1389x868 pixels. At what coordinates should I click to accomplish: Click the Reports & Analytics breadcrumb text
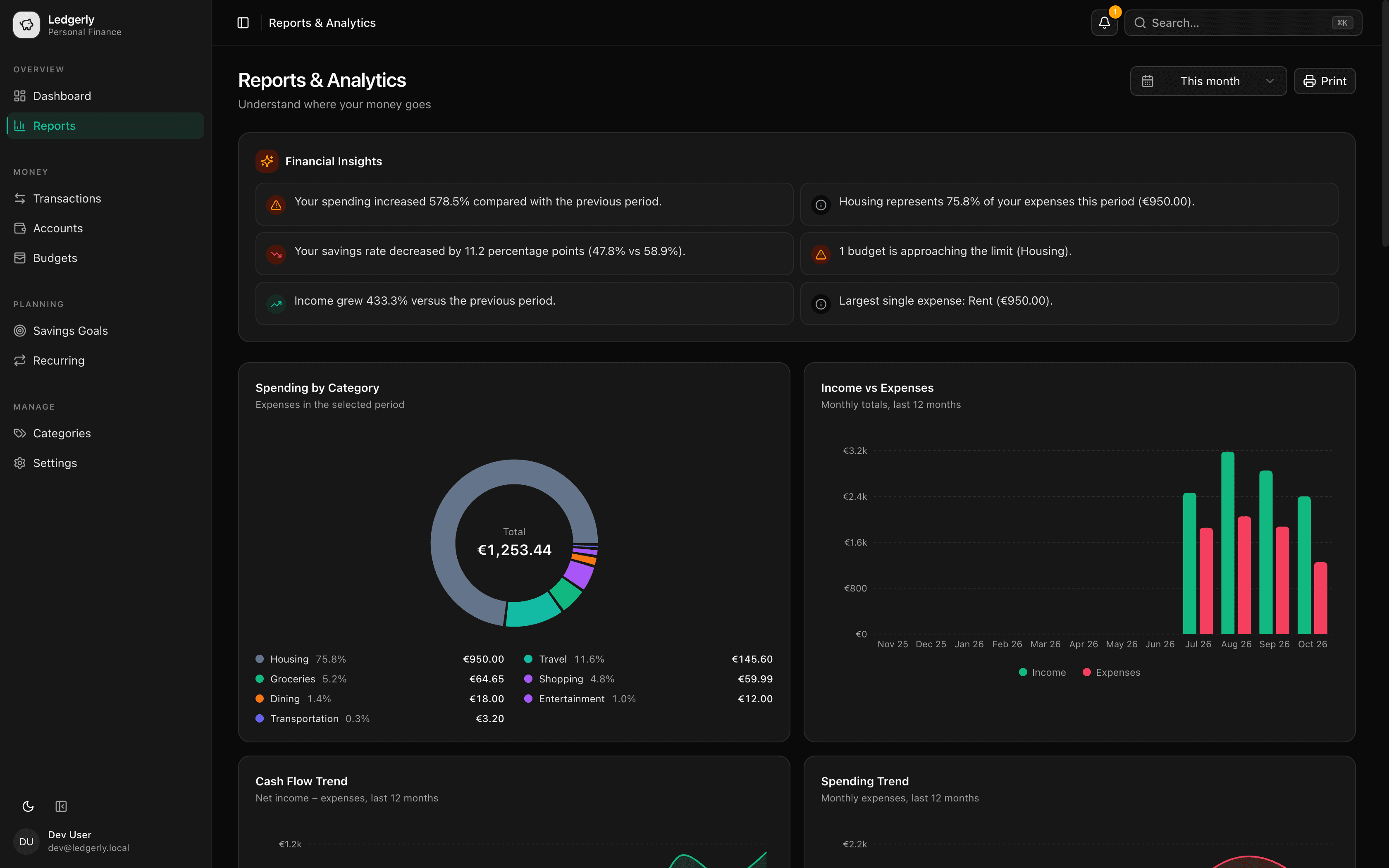pos(322,23)
